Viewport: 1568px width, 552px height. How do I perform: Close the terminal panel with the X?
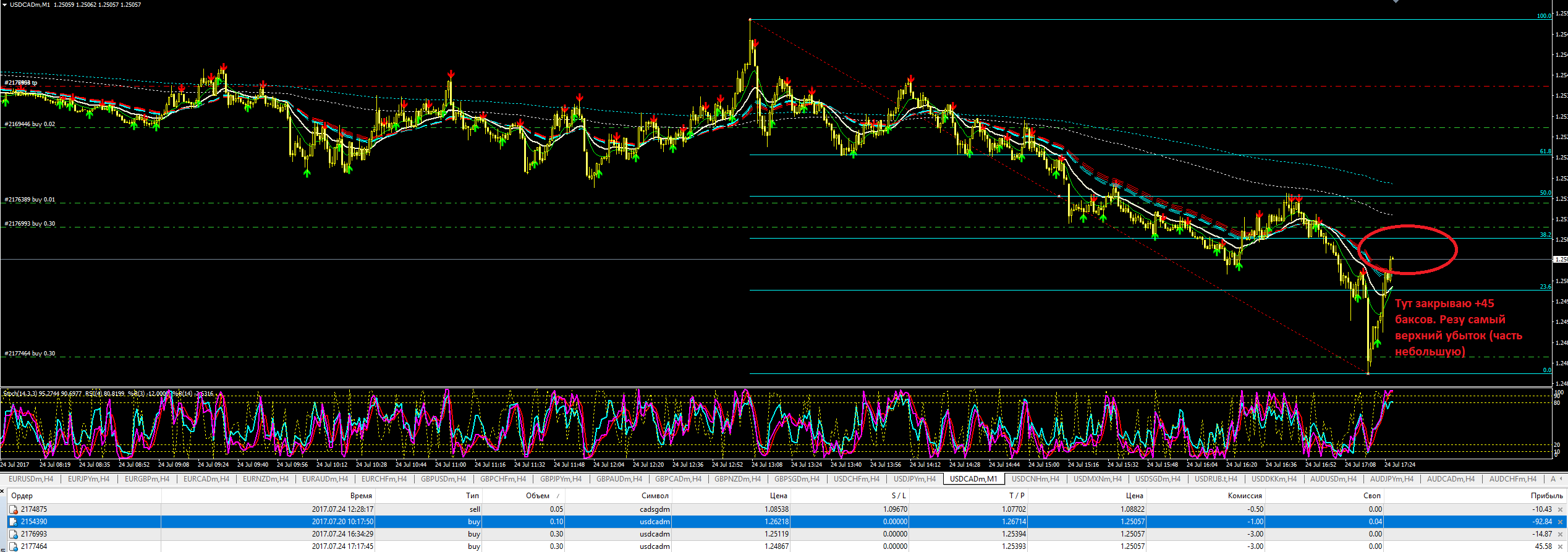click(x=2, y=491)
